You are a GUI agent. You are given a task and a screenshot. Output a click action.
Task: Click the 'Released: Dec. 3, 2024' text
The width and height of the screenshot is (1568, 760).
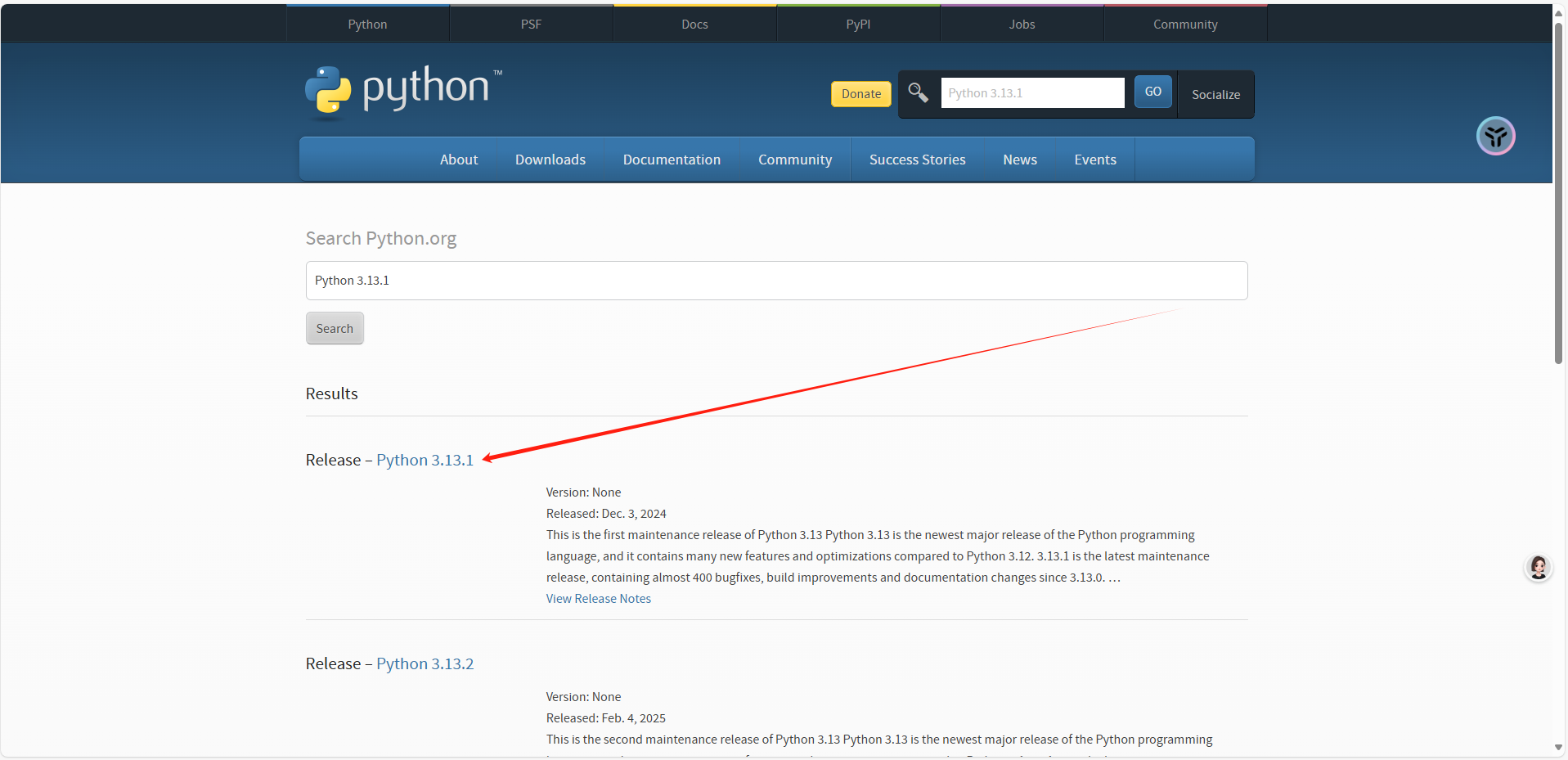click(606, 514)
